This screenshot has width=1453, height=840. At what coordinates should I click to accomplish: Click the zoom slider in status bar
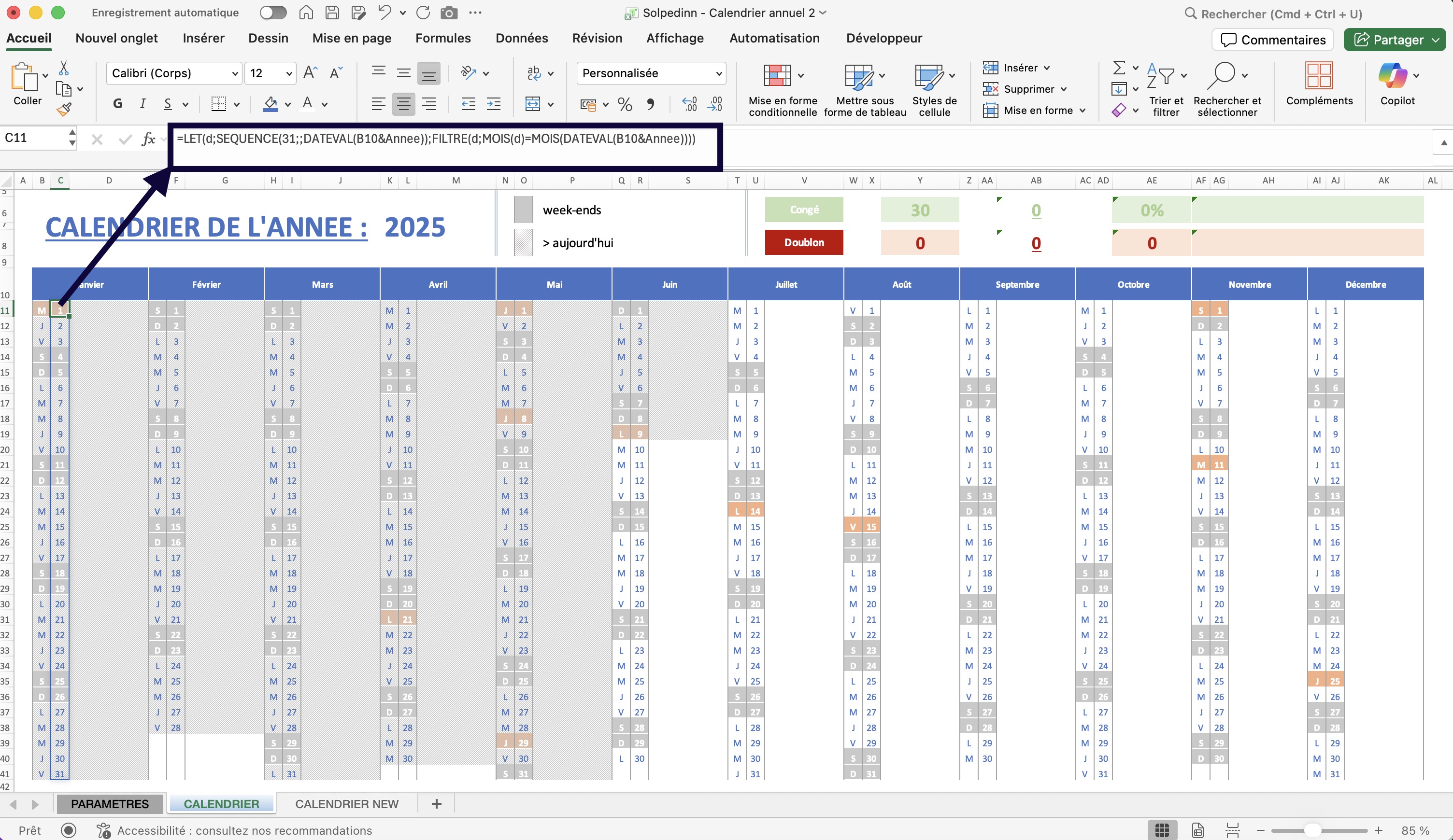(x=1313, y=830)
